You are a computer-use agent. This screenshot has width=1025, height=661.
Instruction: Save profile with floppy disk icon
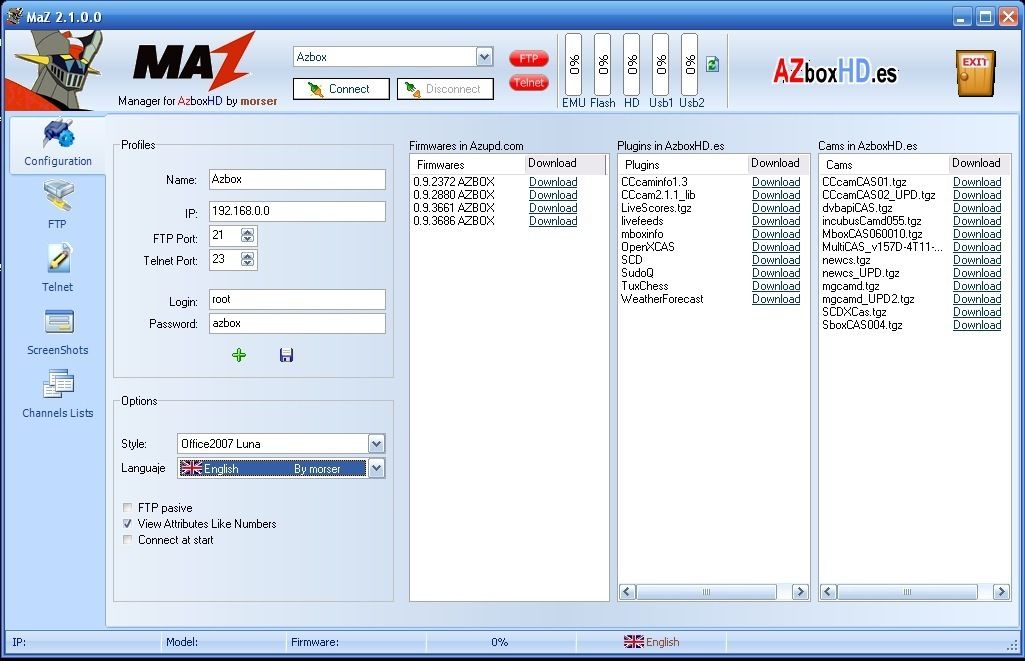click(286, 355)
